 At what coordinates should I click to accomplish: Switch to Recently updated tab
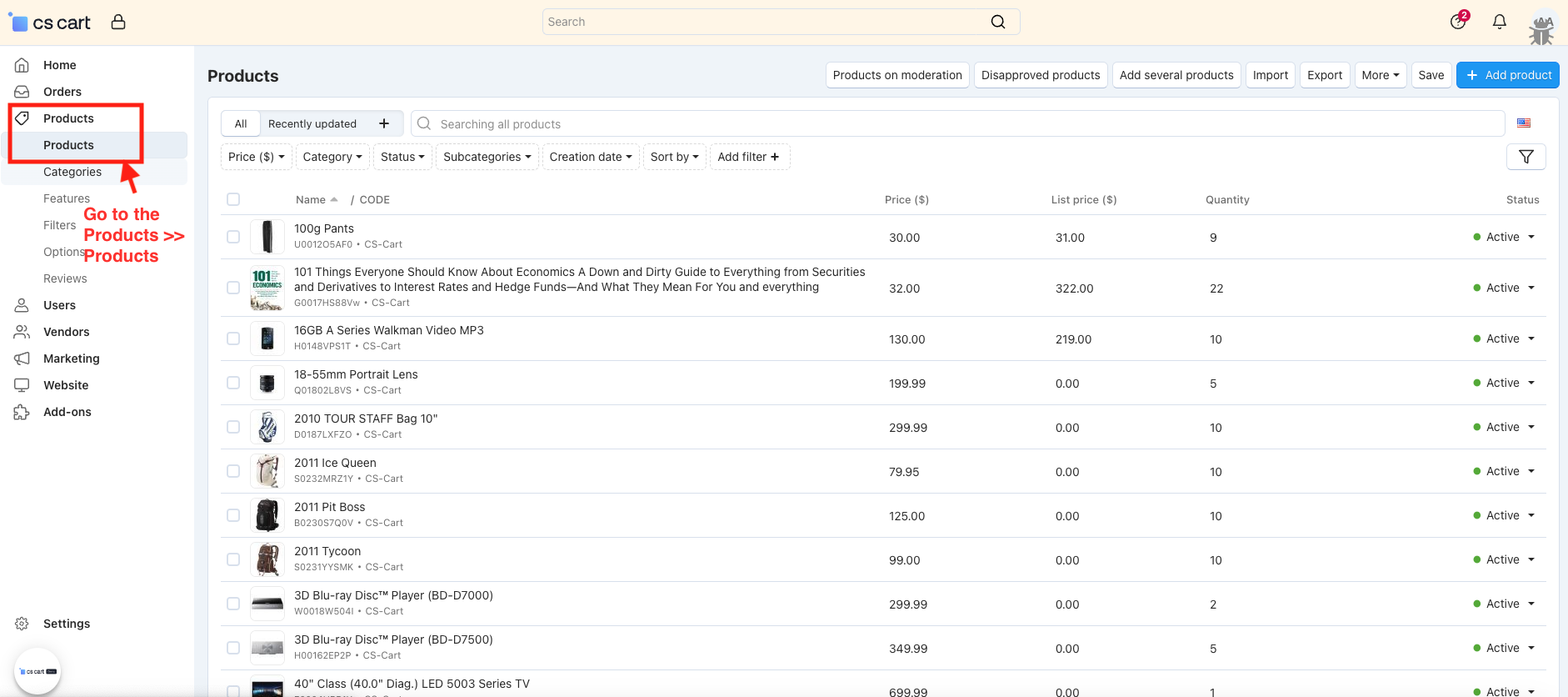point(312,123)
